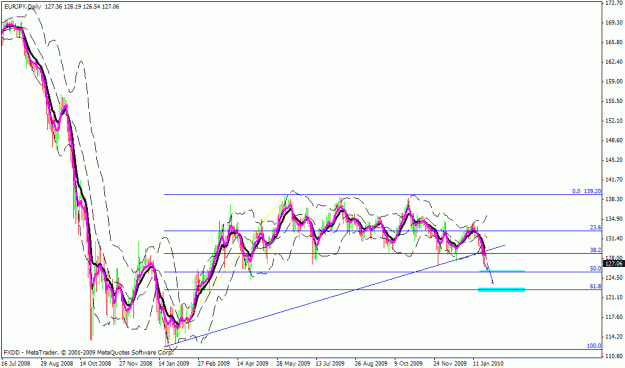Click the 141.70 price axis label
The height and width of the screenshot is (368, 625).
(x=614, y=180)
